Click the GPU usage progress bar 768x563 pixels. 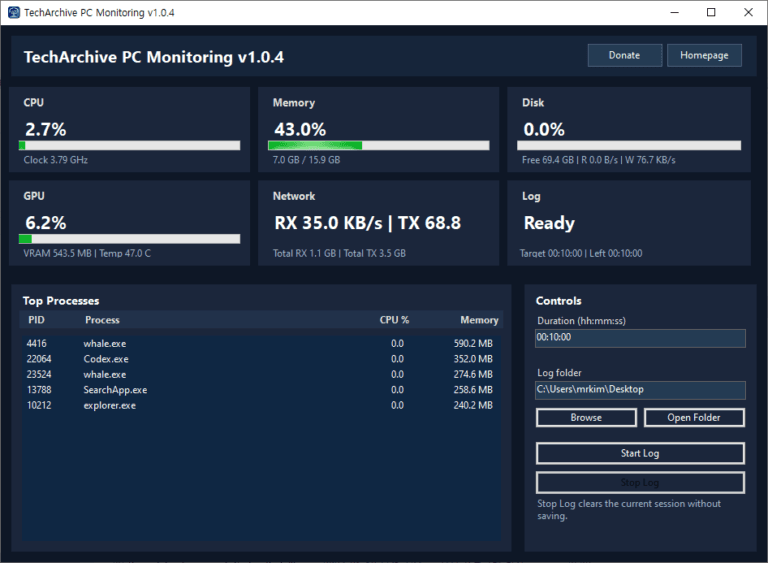(130, 239)
